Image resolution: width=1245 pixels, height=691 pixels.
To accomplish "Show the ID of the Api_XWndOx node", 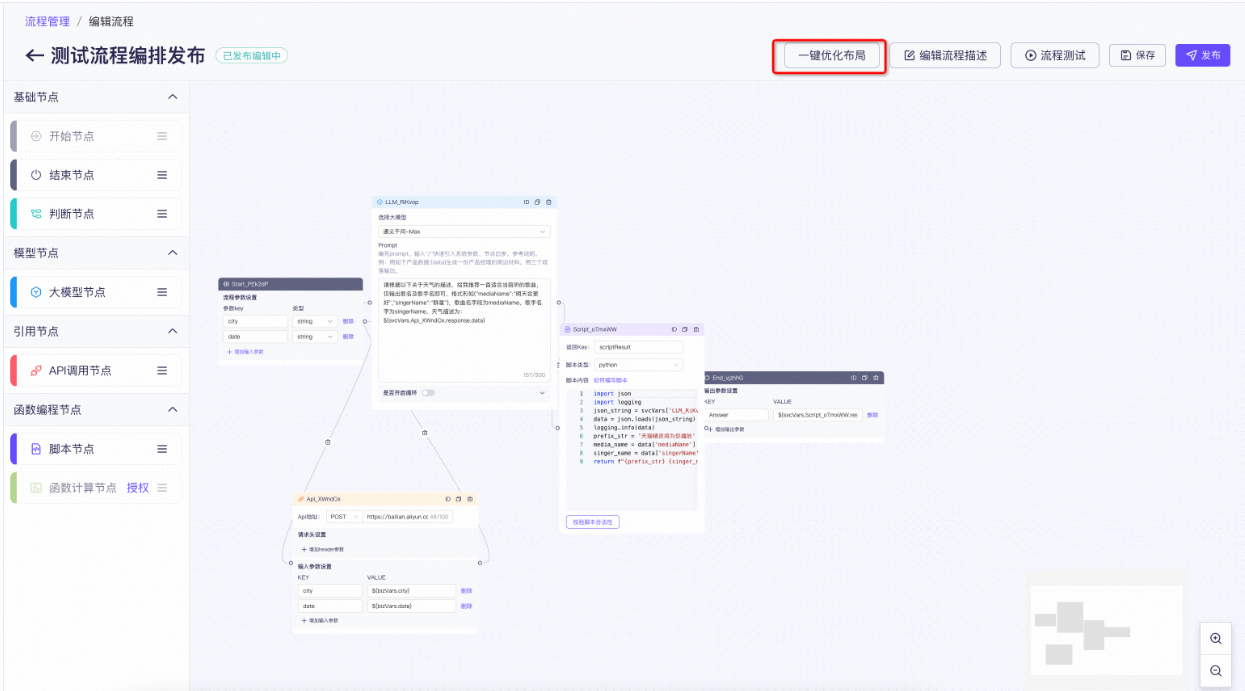I will 447,498.
